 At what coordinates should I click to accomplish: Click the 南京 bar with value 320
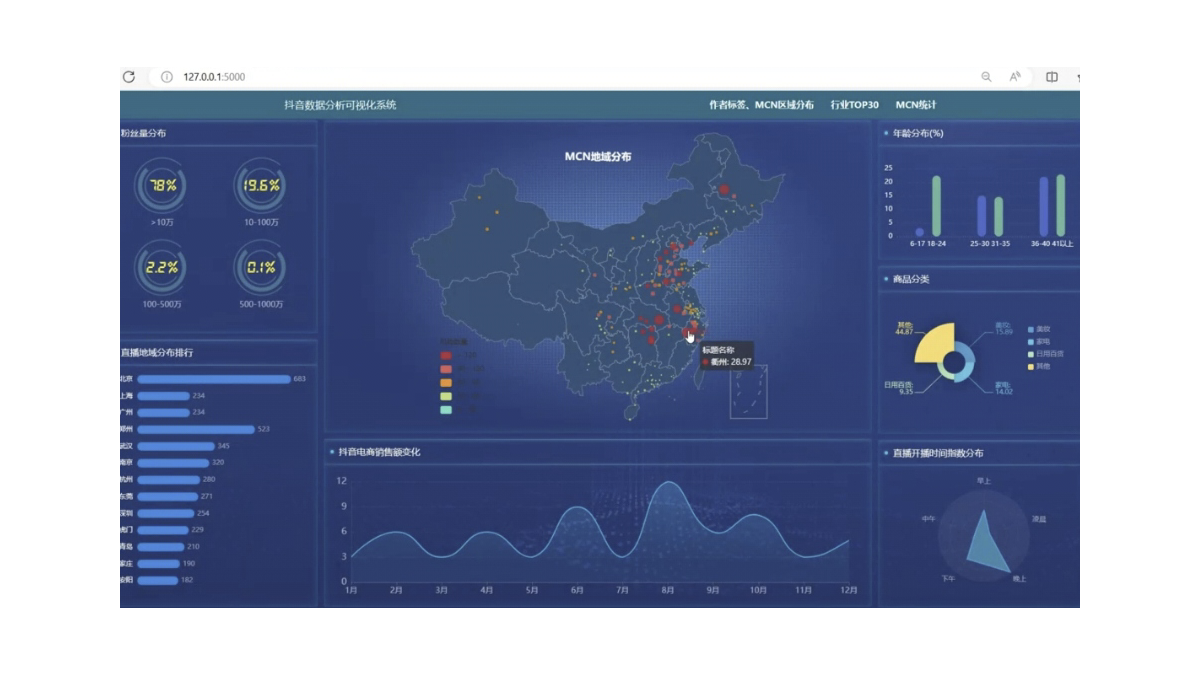coord(173,463)
